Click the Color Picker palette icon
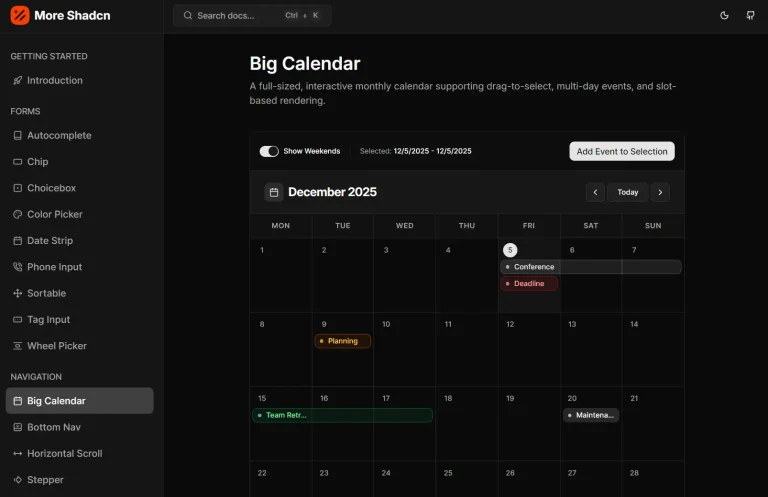The image size is (768, 497). (18, 214)
